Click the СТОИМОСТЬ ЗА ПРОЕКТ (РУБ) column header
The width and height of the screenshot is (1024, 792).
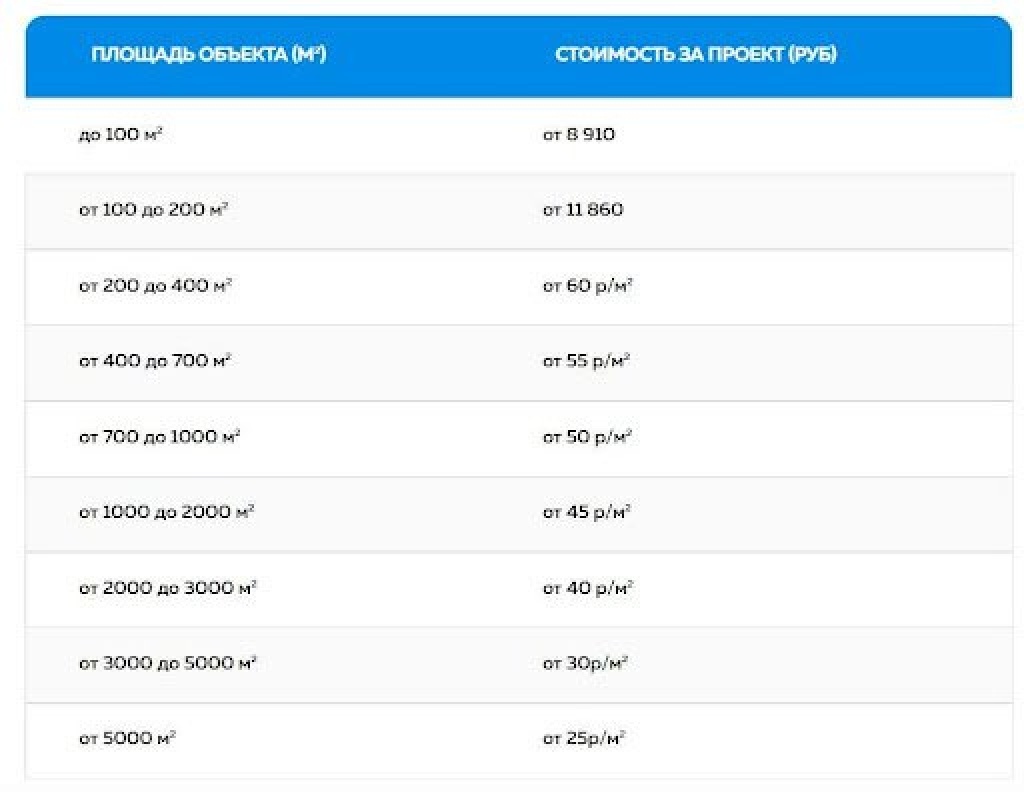pos(696,55)
